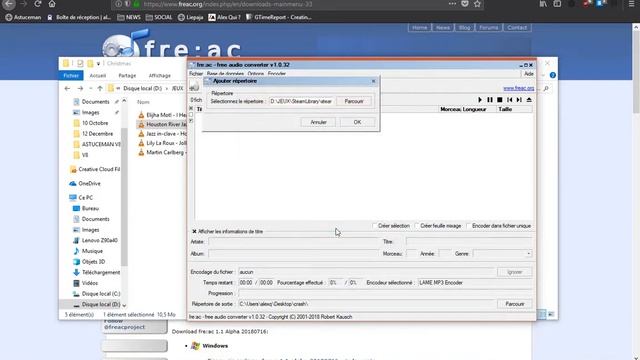Click Explorer's forward arrow

click(80, 89)
